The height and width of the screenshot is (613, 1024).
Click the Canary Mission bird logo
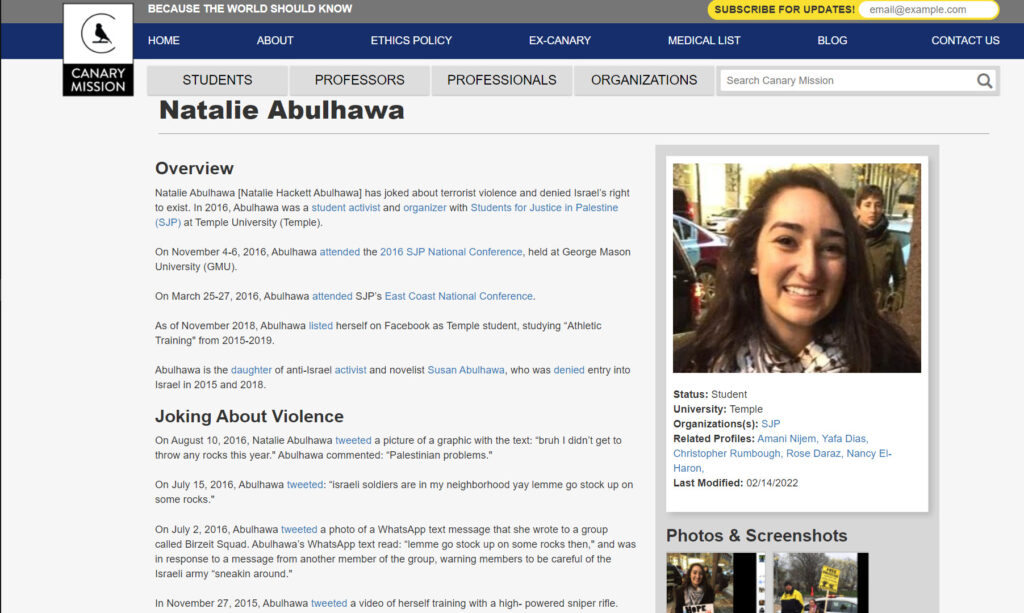tap(98, 50)
